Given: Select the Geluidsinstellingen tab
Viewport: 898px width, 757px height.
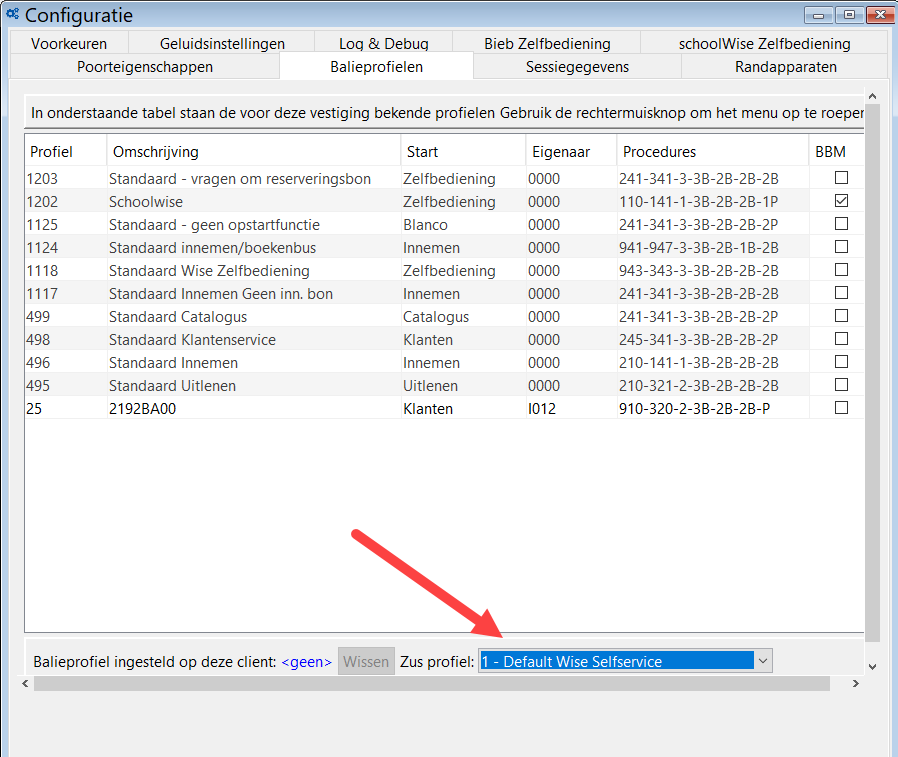Looking at the screenshot, I should tap(222, 43).
